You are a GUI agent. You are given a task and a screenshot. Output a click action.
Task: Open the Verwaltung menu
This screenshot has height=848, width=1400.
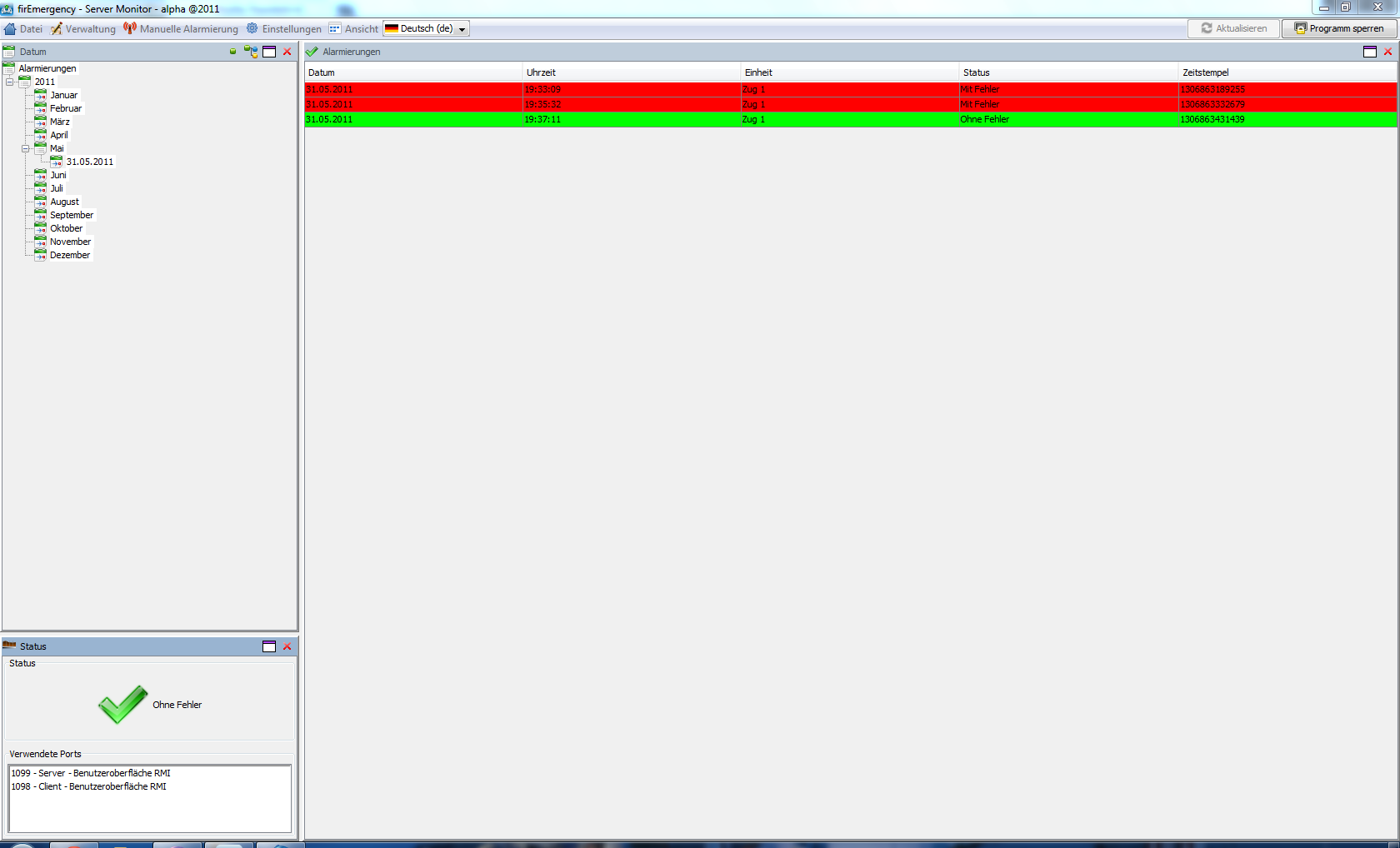(83, 28)
